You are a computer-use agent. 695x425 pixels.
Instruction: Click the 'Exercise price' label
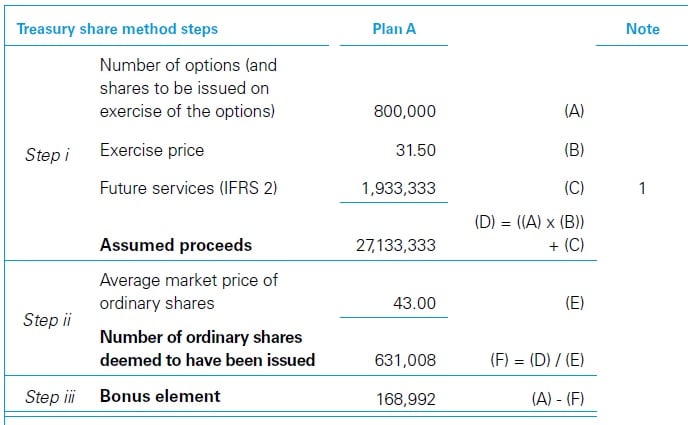click(x=152, y=150)
